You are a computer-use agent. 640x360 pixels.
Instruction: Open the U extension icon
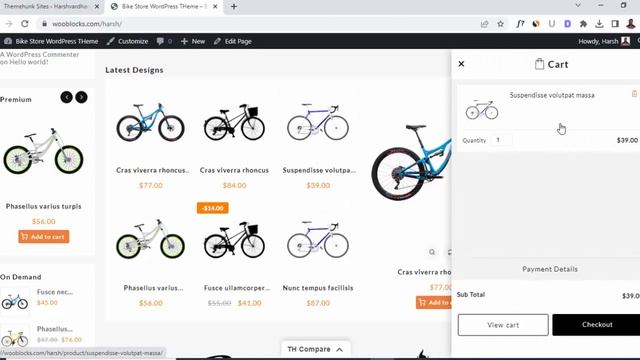[552, 24]
